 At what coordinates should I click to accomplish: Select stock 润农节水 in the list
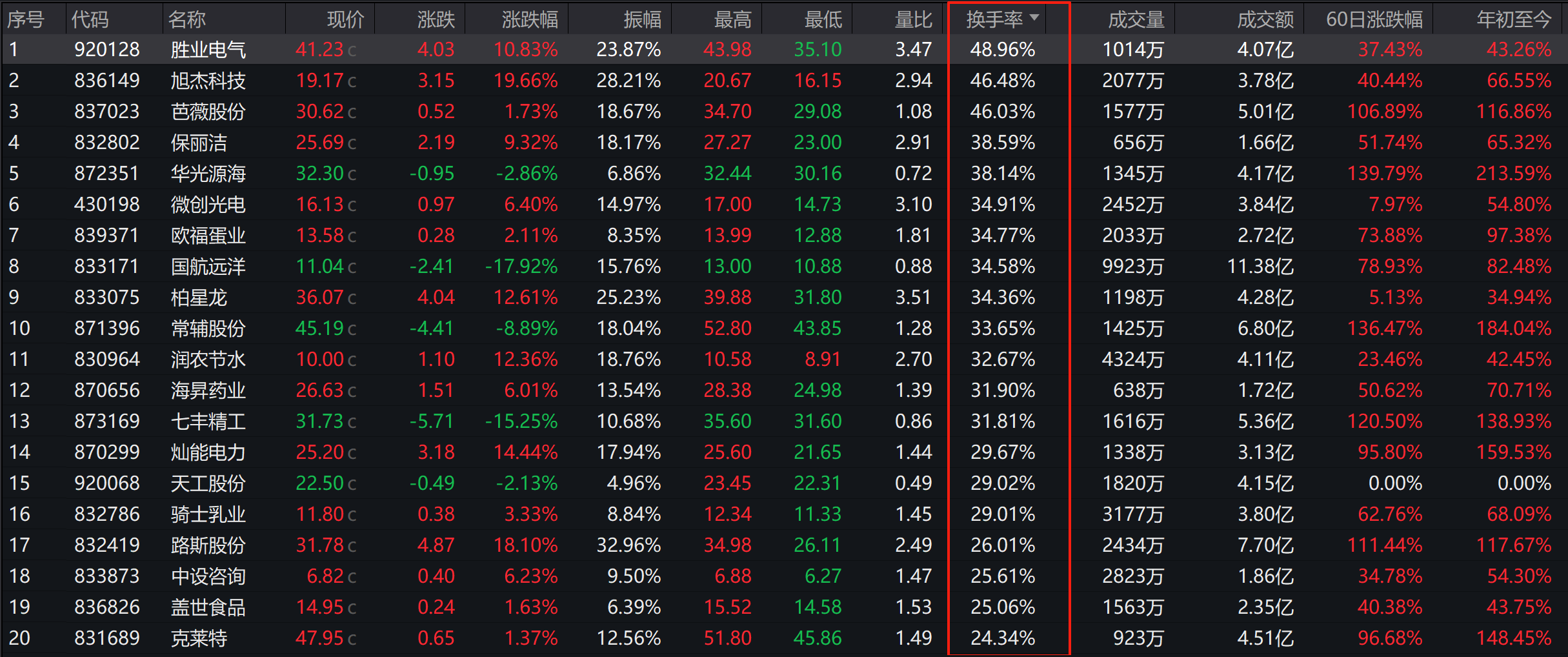tap(208, 359)
